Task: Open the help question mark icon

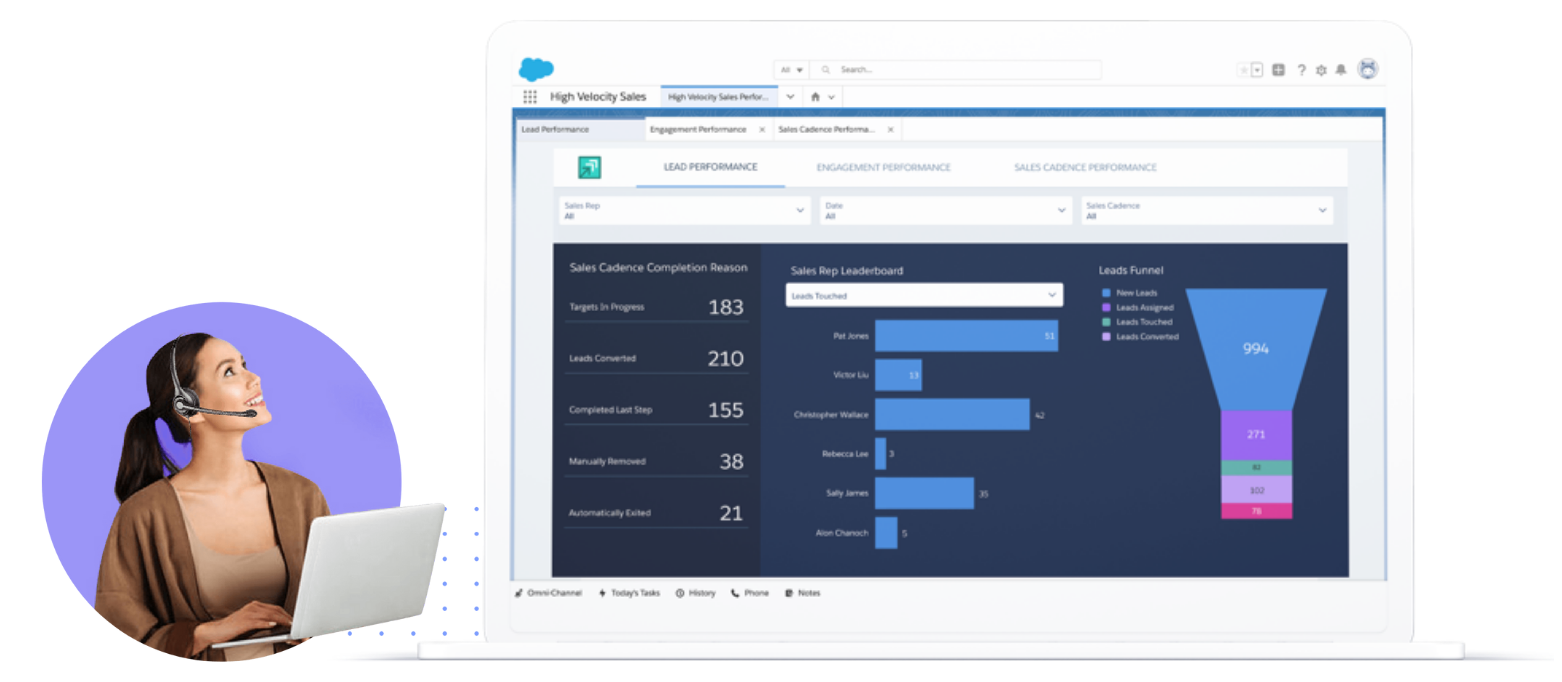Action: pos(1301,70)
